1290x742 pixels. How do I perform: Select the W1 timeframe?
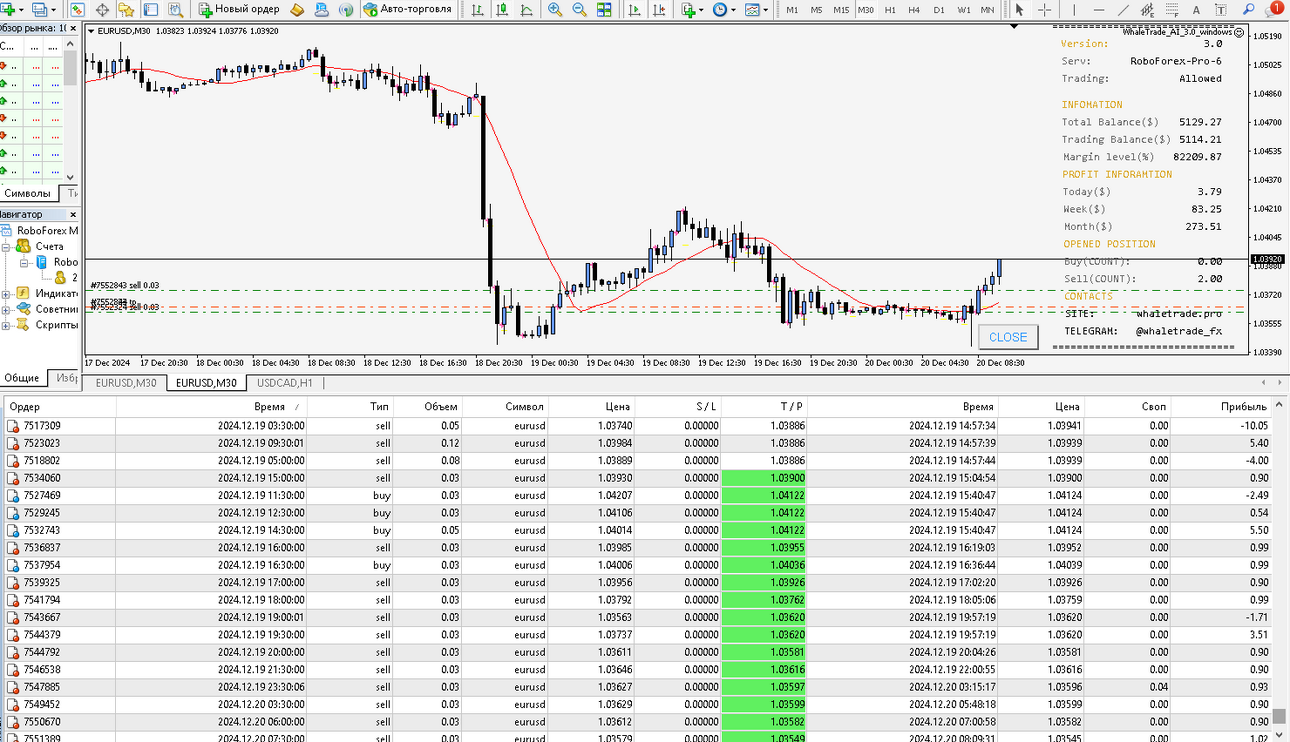point(964,10)
